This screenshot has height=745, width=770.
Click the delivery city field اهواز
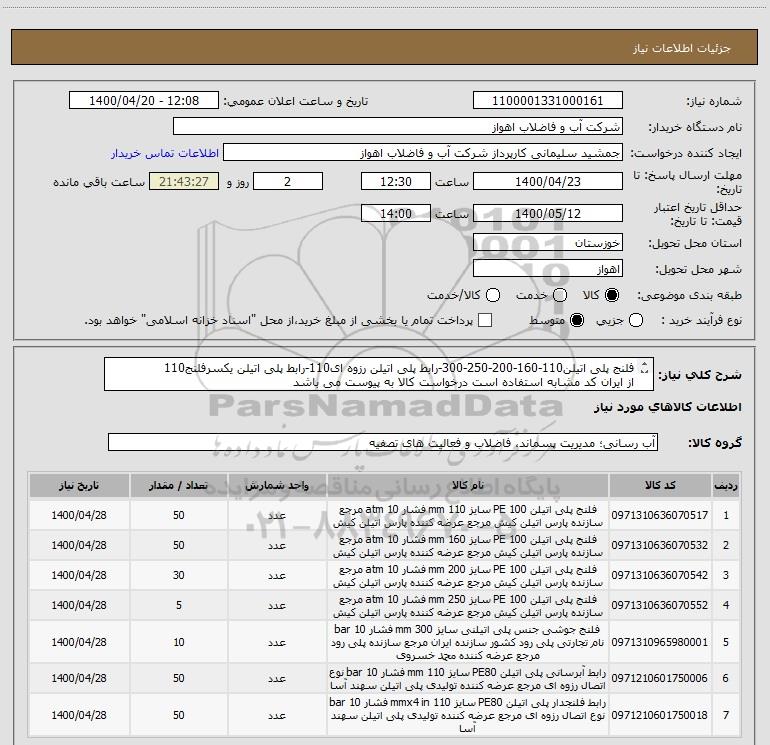548,269
